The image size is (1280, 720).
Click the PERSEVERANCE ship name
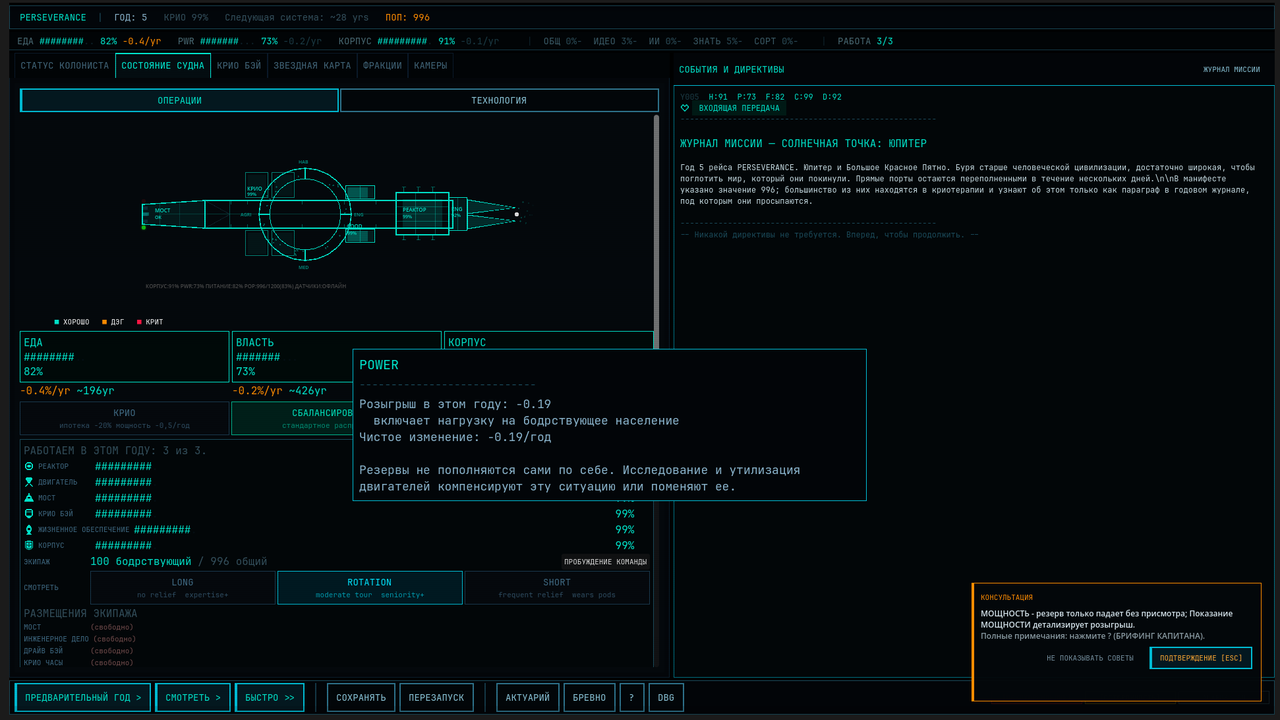(52, 17)
